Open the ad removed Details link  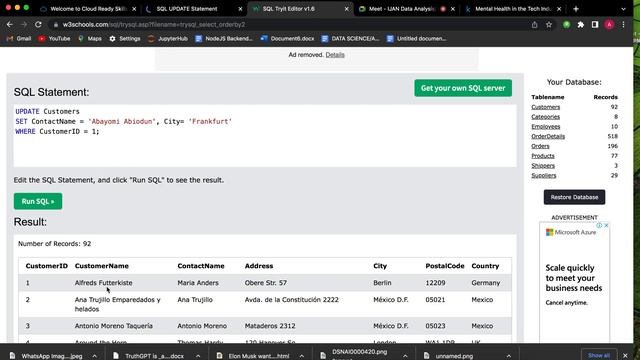click(335, 55)
